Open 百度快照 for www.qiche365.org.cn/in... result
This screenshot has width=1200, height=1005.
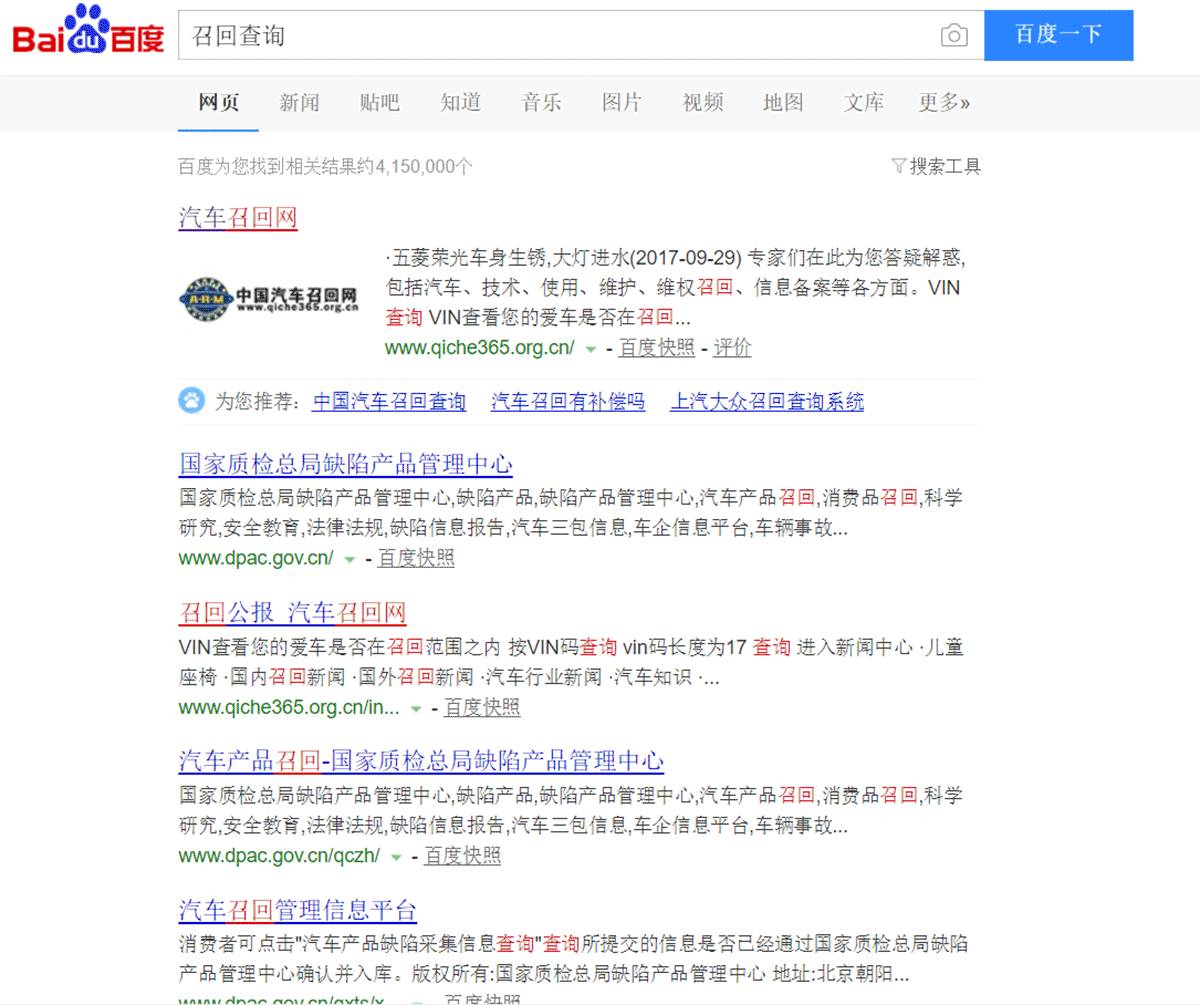pos(482,708)
